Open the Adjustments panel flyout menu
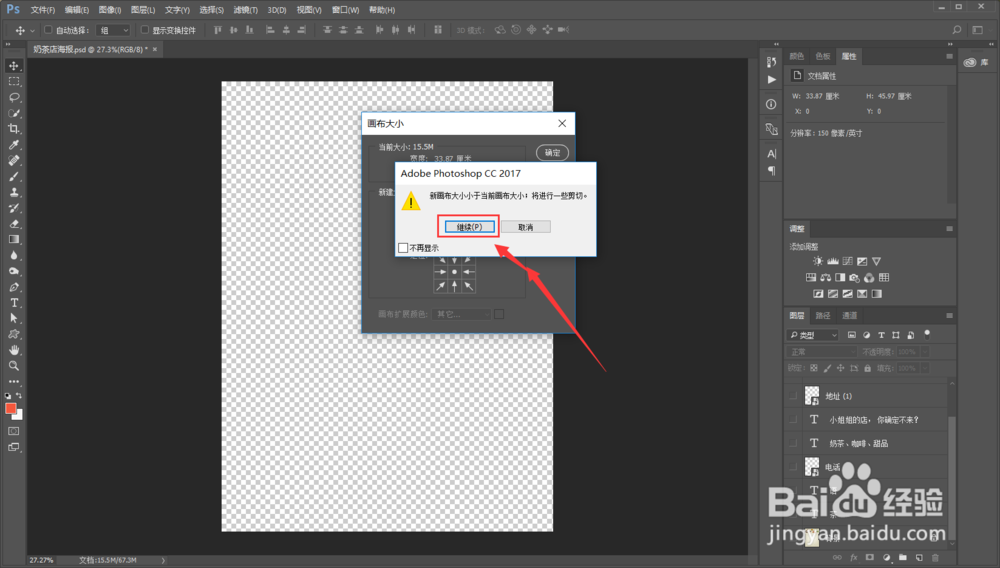1000x568 pixels. tap(949, 228)
